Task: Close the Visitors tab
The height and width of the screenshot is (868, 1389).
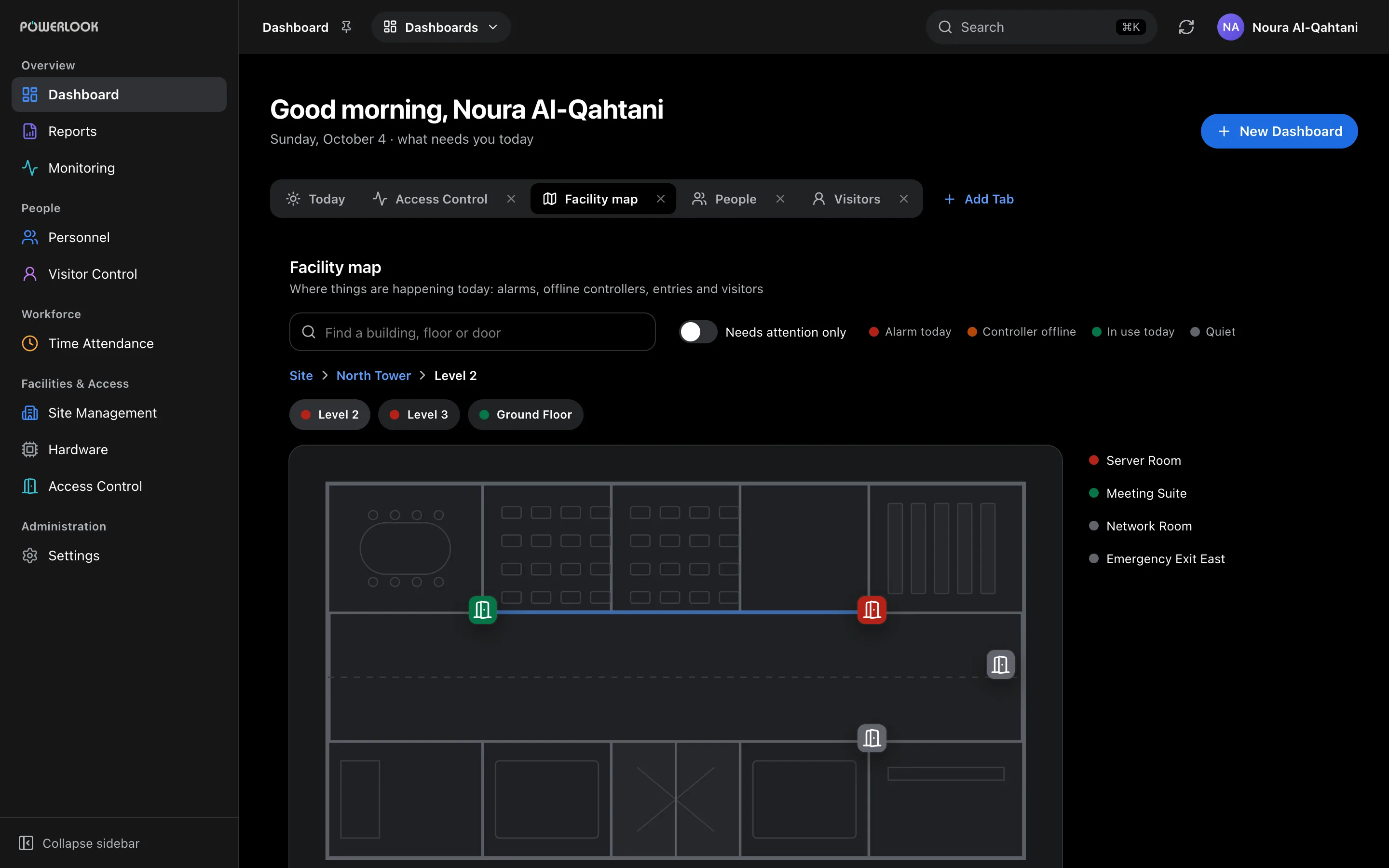Action: [903, 199]
